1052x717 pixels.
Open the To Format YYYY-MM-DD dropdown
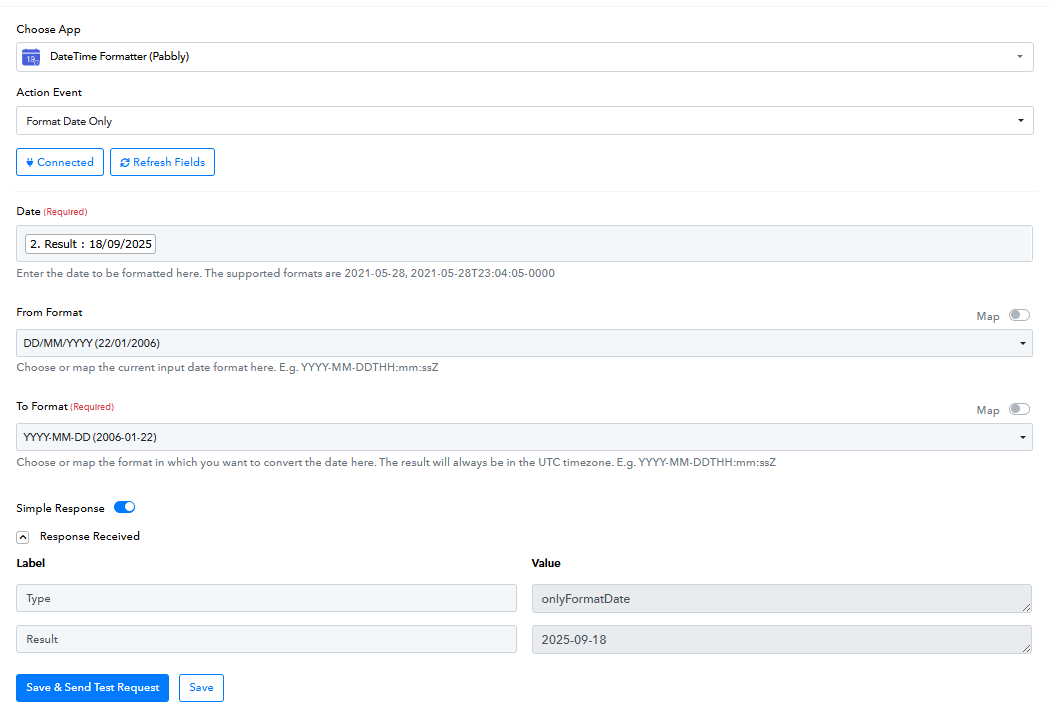click(525, 437)
